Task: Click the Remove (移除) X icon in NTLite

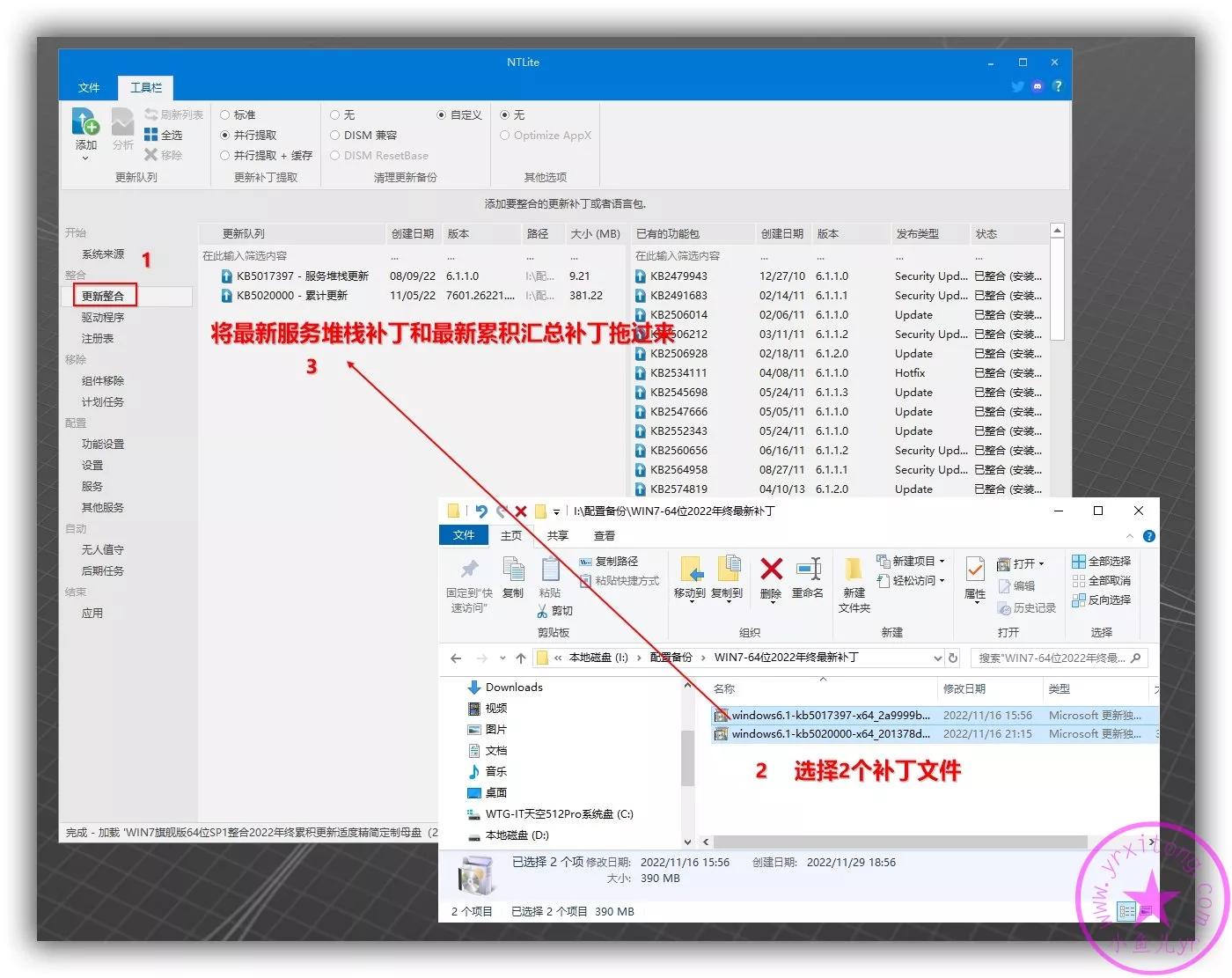Action: point(151,155)
